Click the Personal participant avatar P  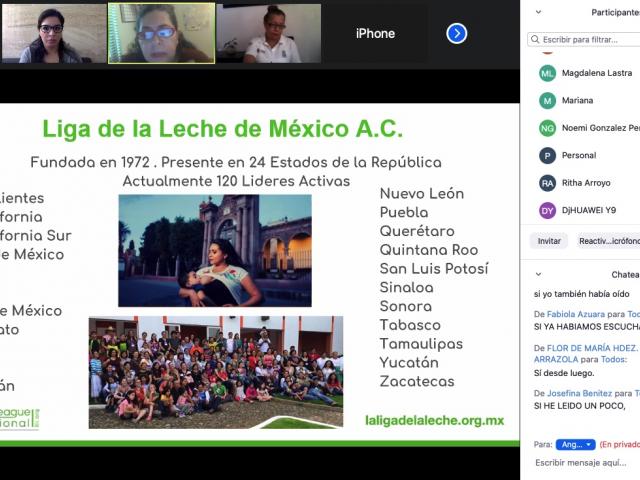pyautogui.click(x=547, y=156)
